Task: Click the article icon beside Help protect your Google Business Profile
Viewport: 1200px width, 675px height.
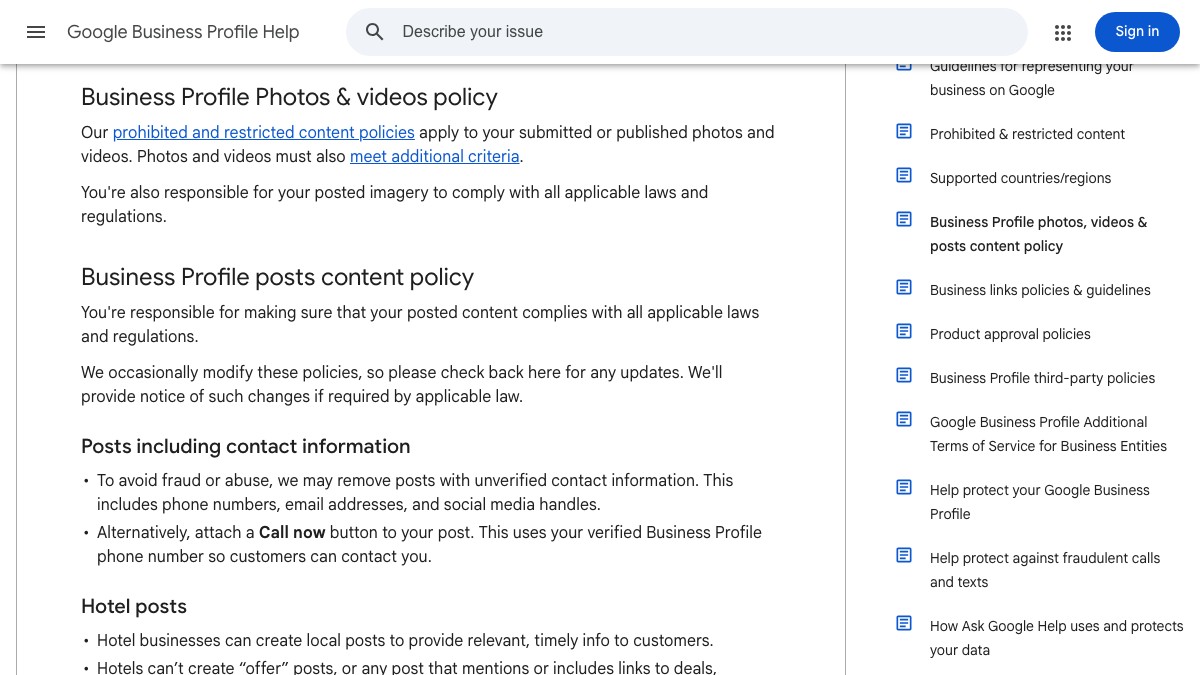Action: click(904, 487)
